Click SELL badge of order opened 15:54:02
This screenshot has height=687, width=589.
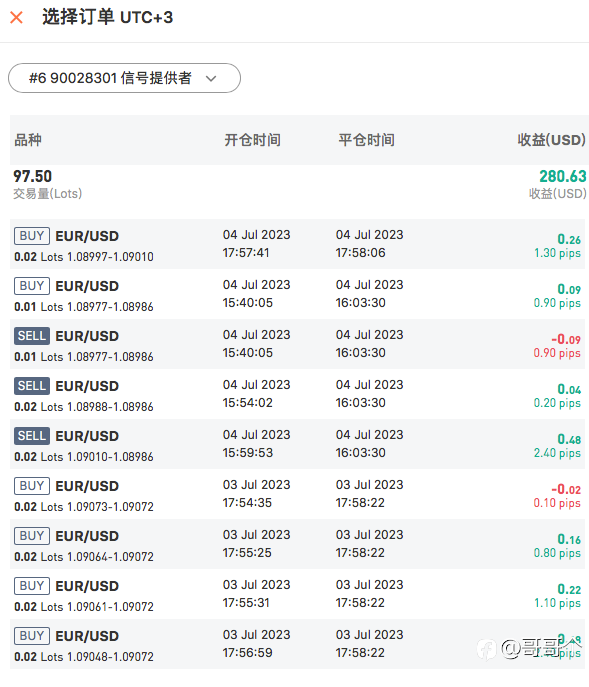pyautogui.click(x=32, y=386)
